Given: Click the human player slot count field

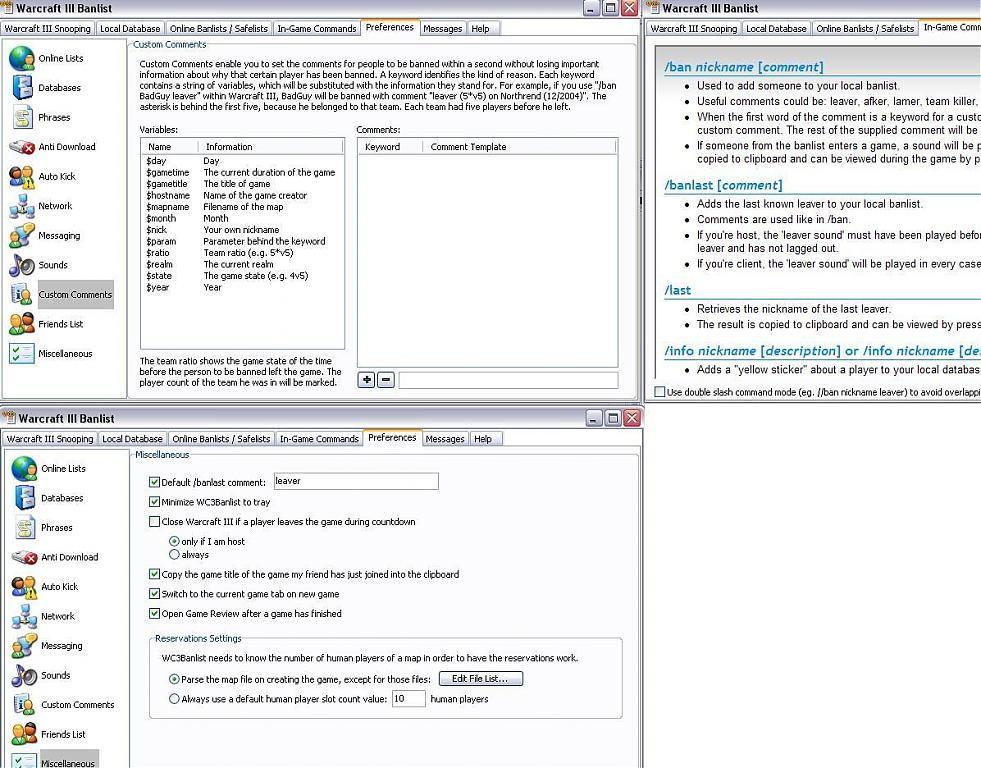Looking at the screenshot, I should click(x=409, y=699).
